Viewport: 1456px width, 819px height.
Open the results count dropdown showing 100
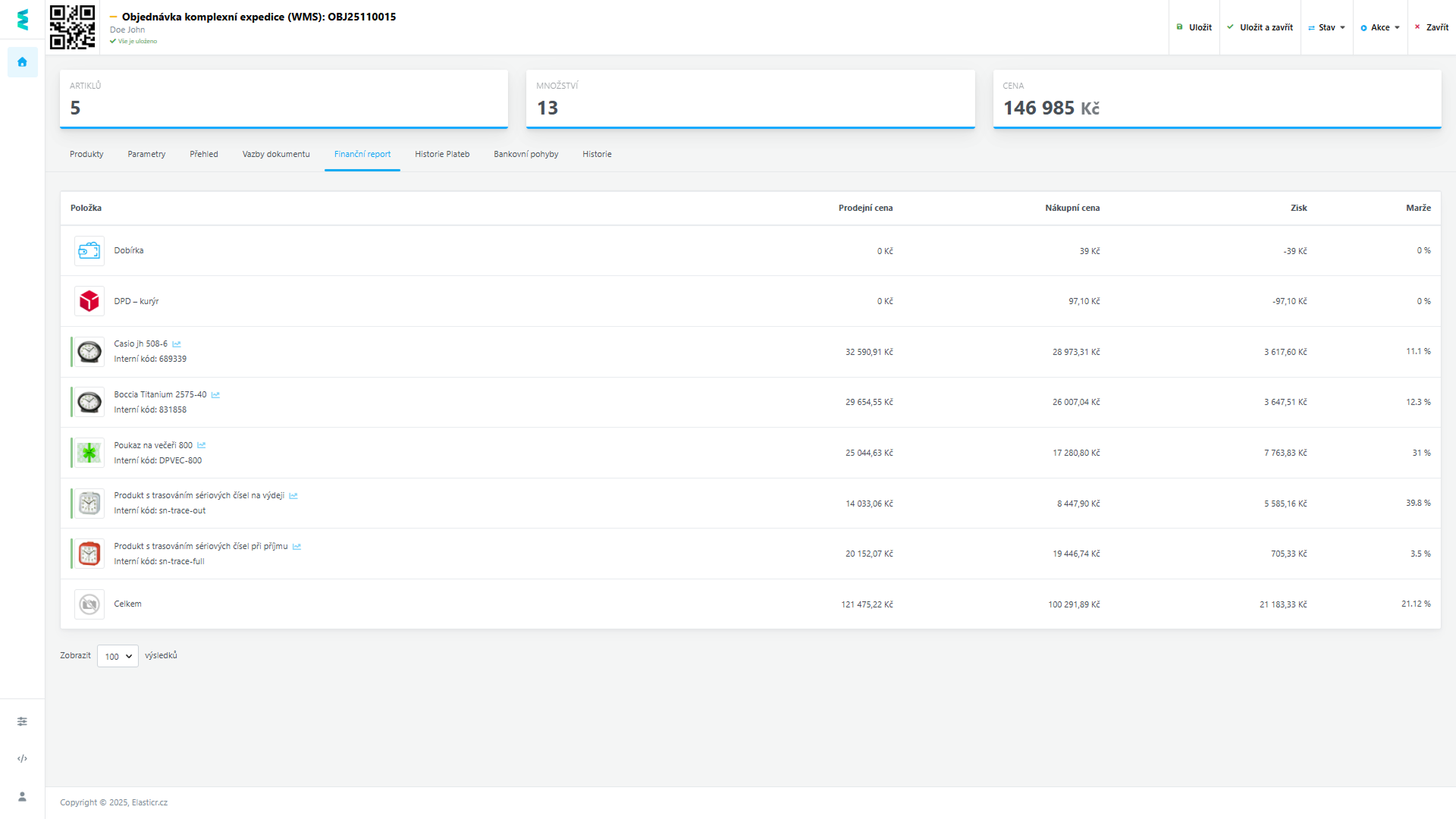pos(118,657)
